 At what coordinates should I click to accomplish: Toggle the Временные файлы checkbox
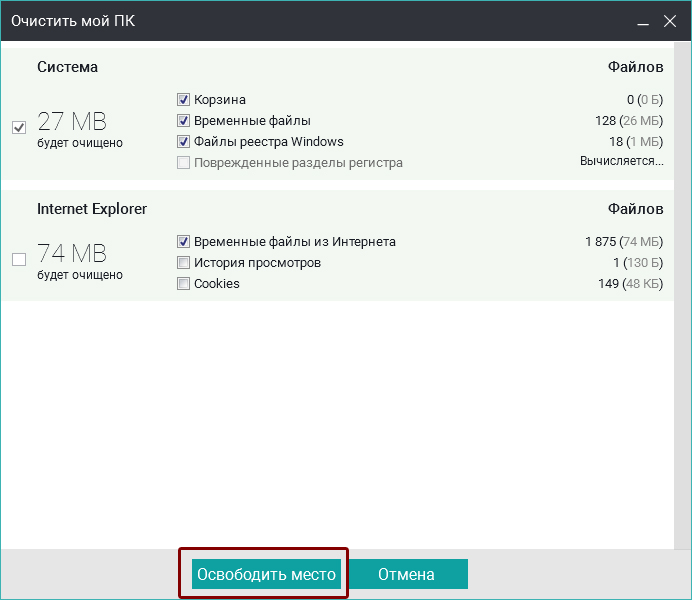click(183, 120)
